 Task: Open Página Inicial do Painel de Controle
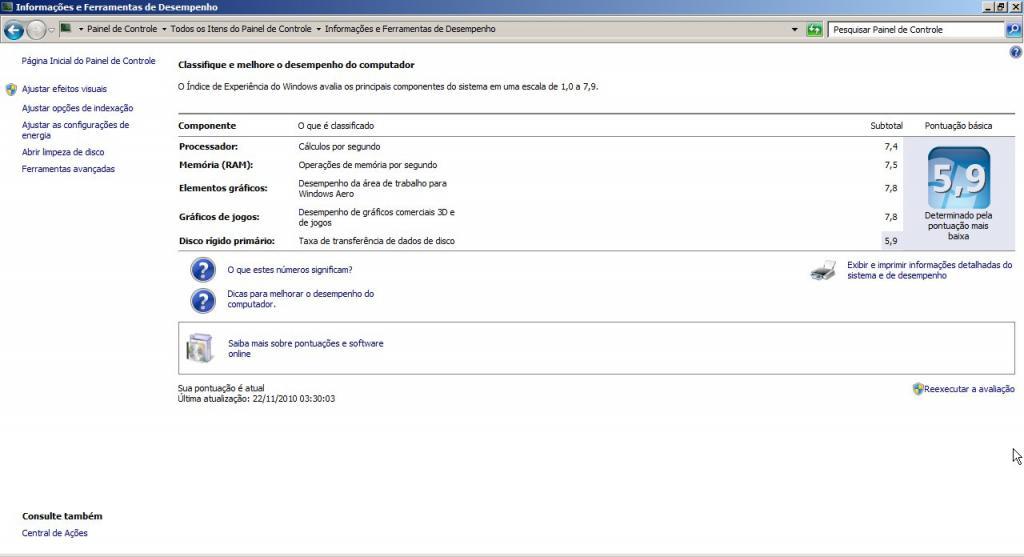click(x=88, y=61)
